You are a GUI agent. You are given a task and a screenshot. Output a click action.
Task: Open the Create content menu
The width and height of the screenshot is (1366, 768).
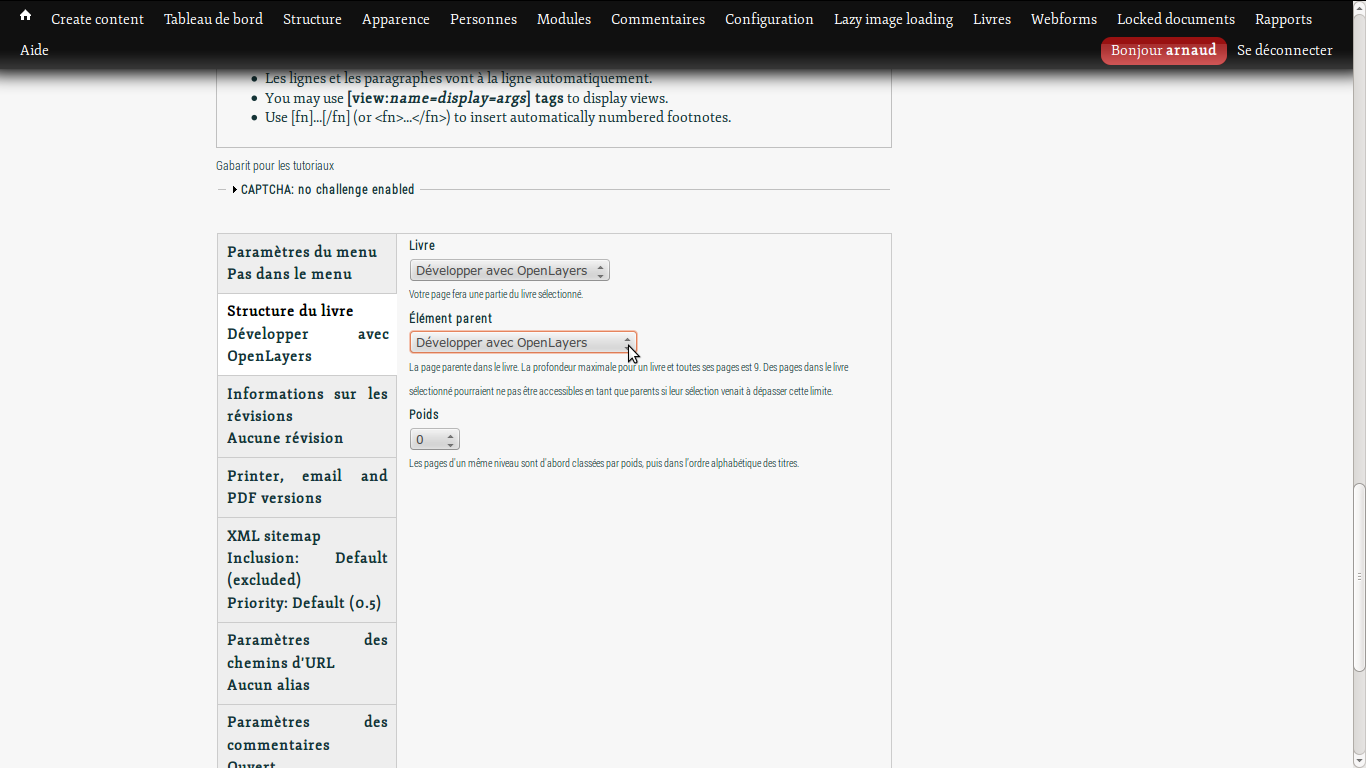click(97, 19)
